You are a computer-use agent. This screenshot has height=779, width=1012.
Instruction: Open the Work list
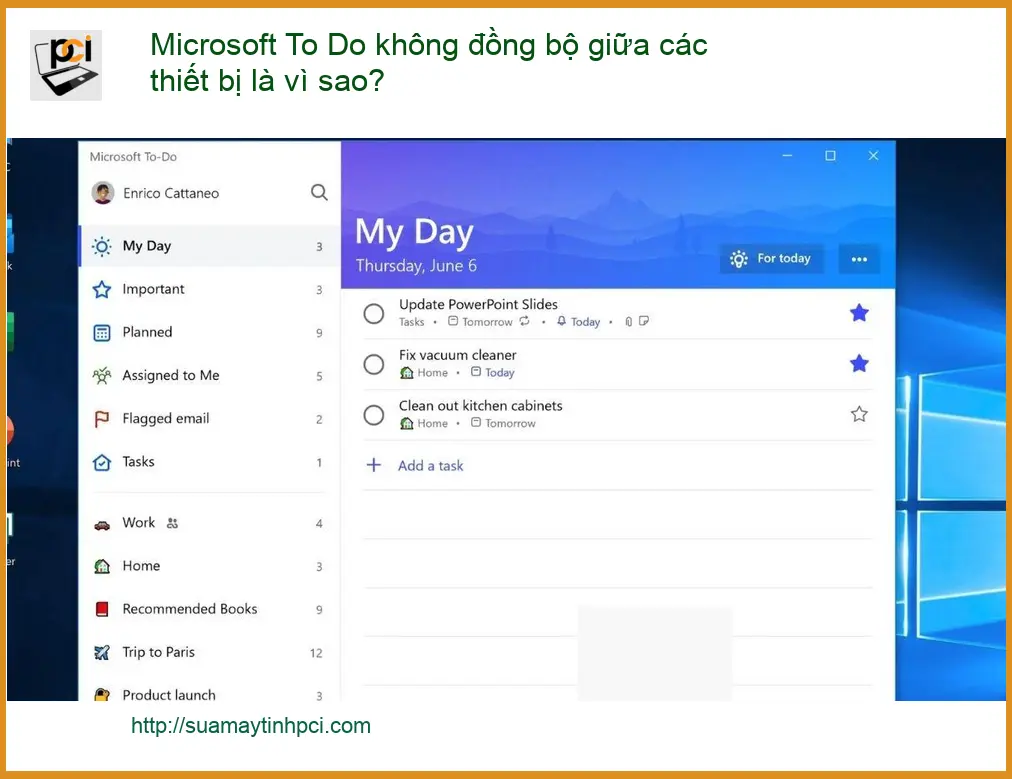210,523
